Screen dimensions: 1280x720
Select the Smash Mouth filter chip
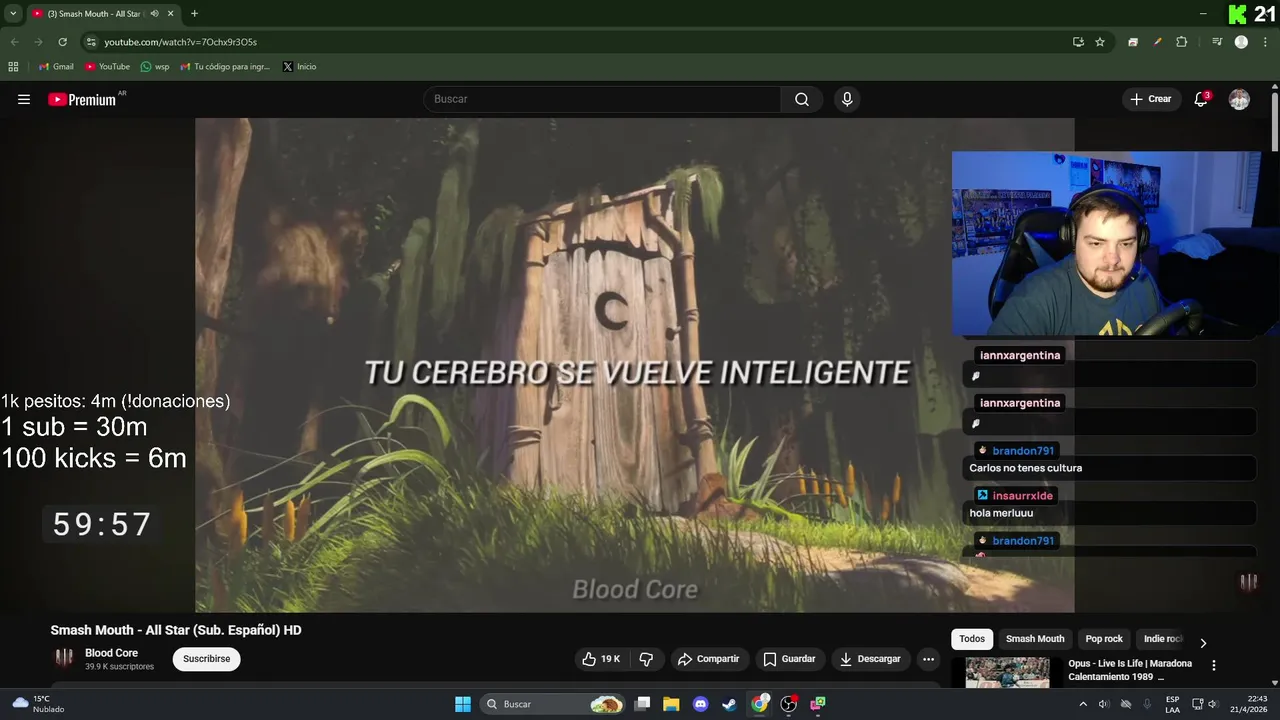tap(1035, 639)
